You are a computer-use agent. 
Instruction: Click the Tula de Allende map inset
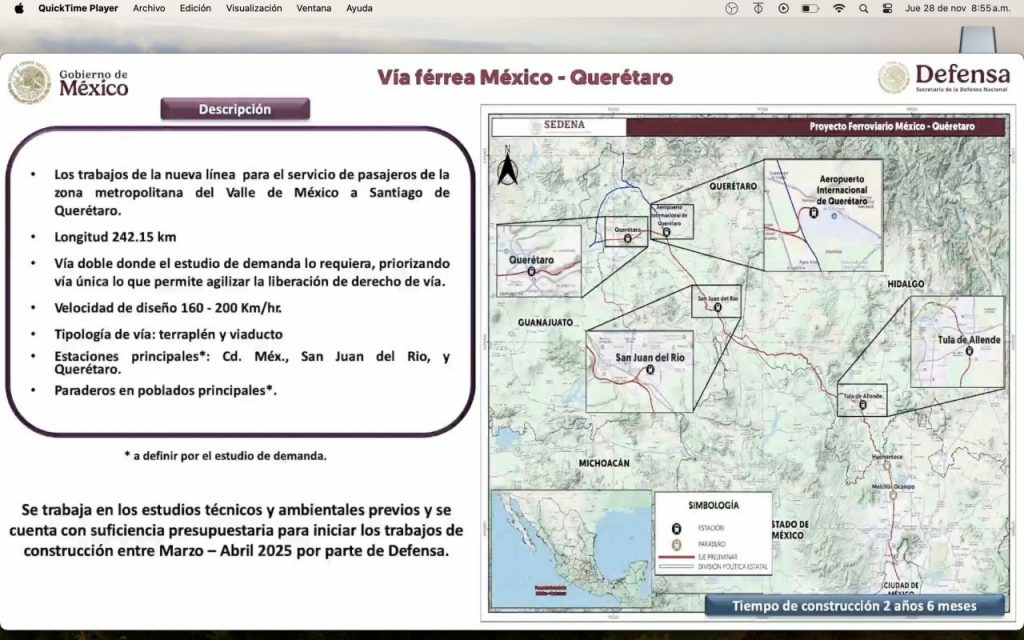click(x=957, y=342)
